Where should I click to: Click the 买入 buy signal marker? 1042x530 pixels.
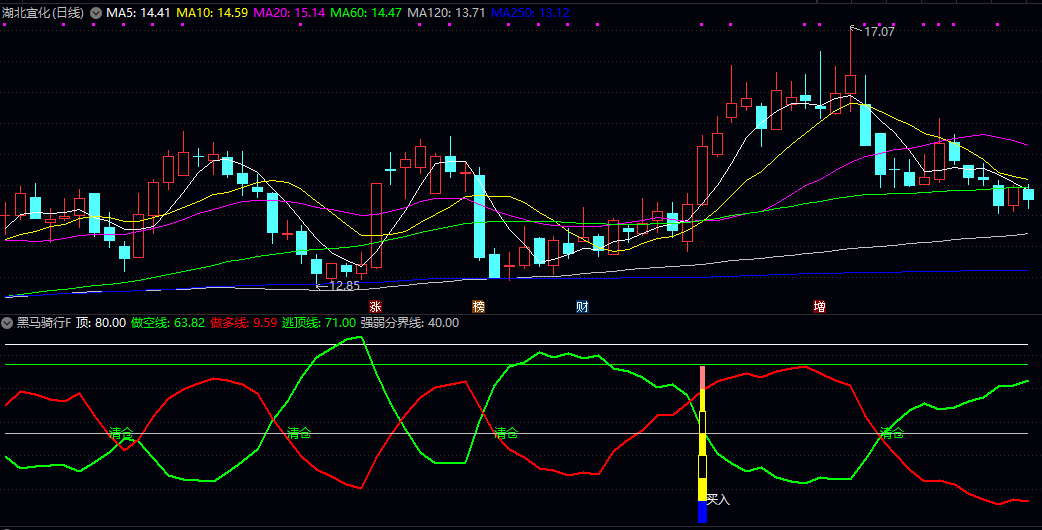coord(718,498)
